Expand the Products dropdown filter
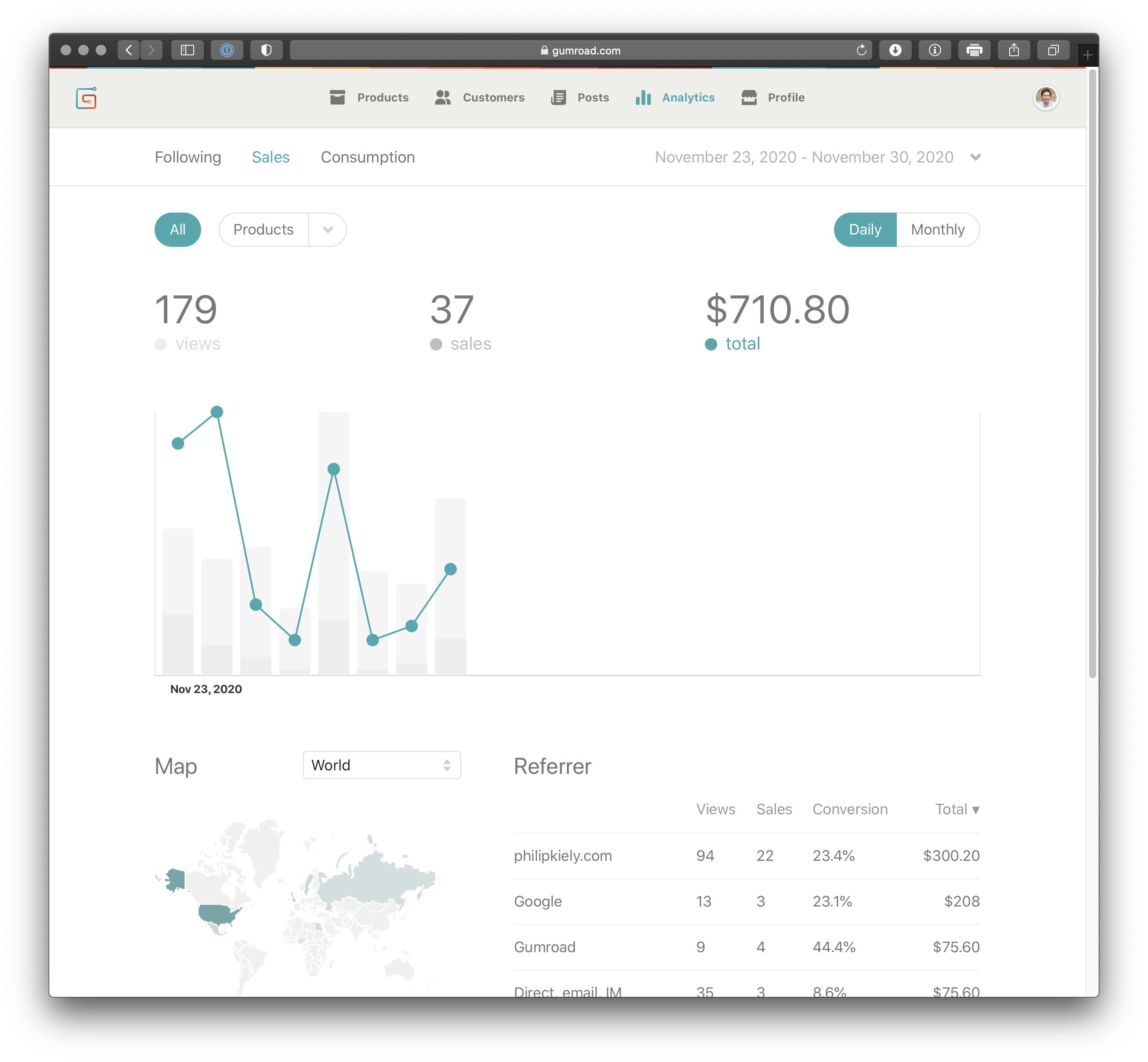The height and width of the screenshot is (1062, 1148). tap(328, 229)
